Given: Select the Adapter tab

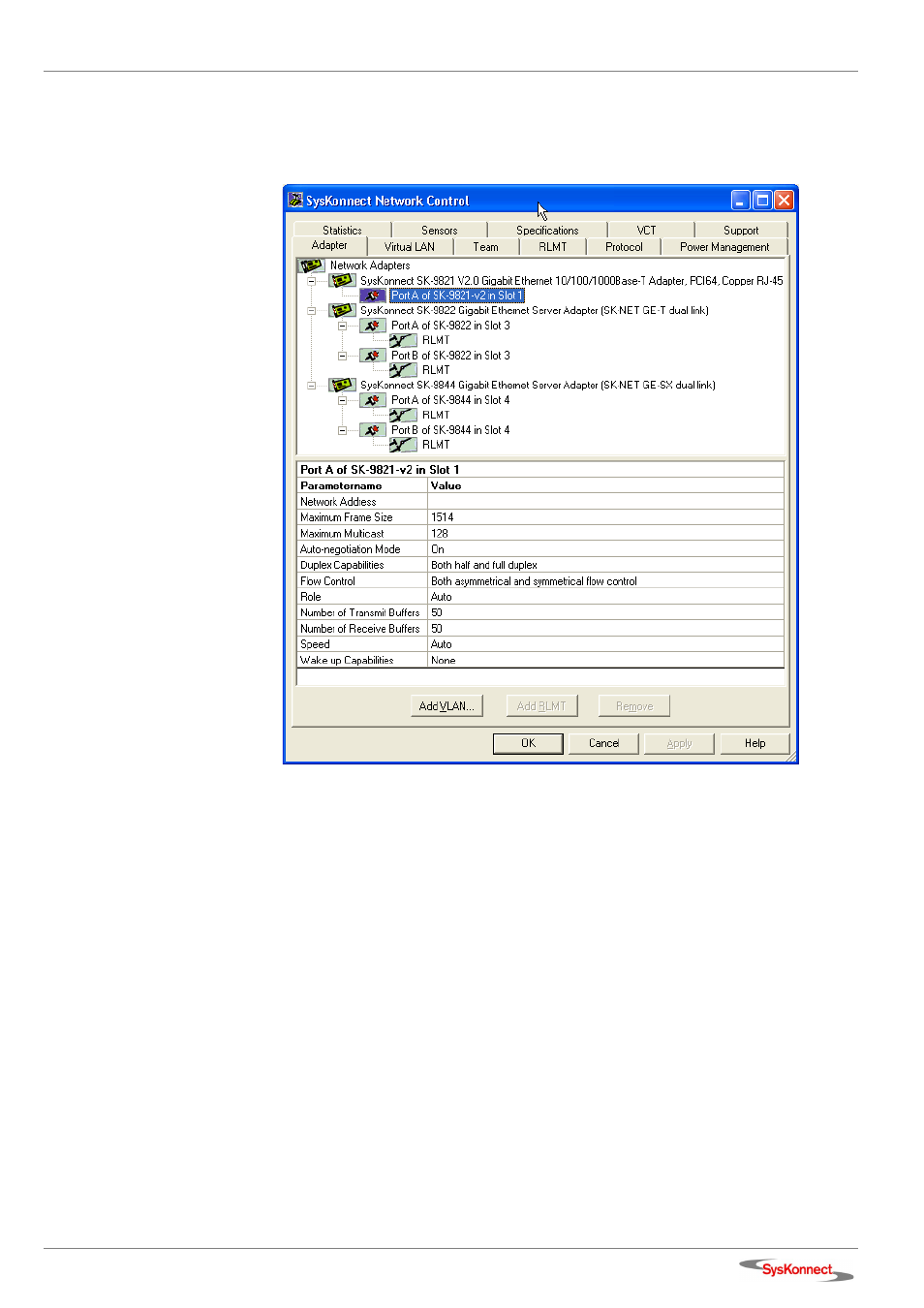Looking at the screenshot, I should [329, 246].
